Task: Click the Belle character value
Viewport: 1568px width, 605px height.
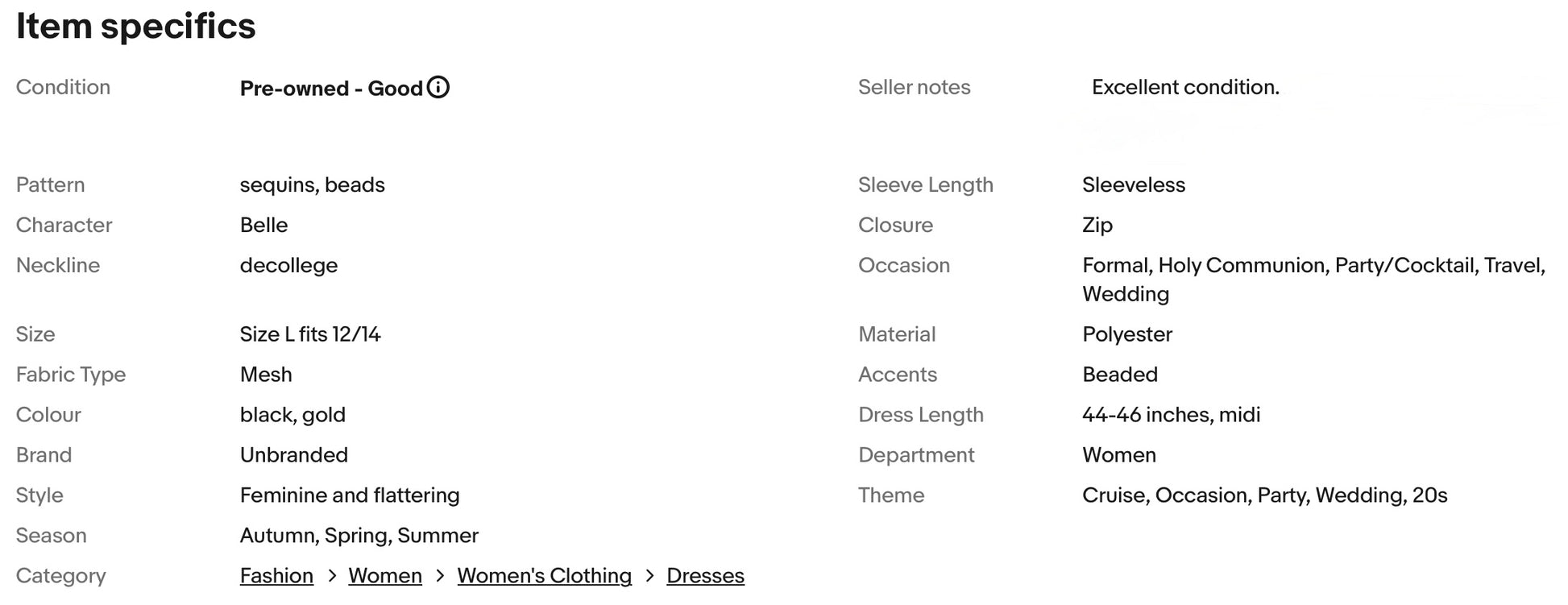Action: (263, 225)
